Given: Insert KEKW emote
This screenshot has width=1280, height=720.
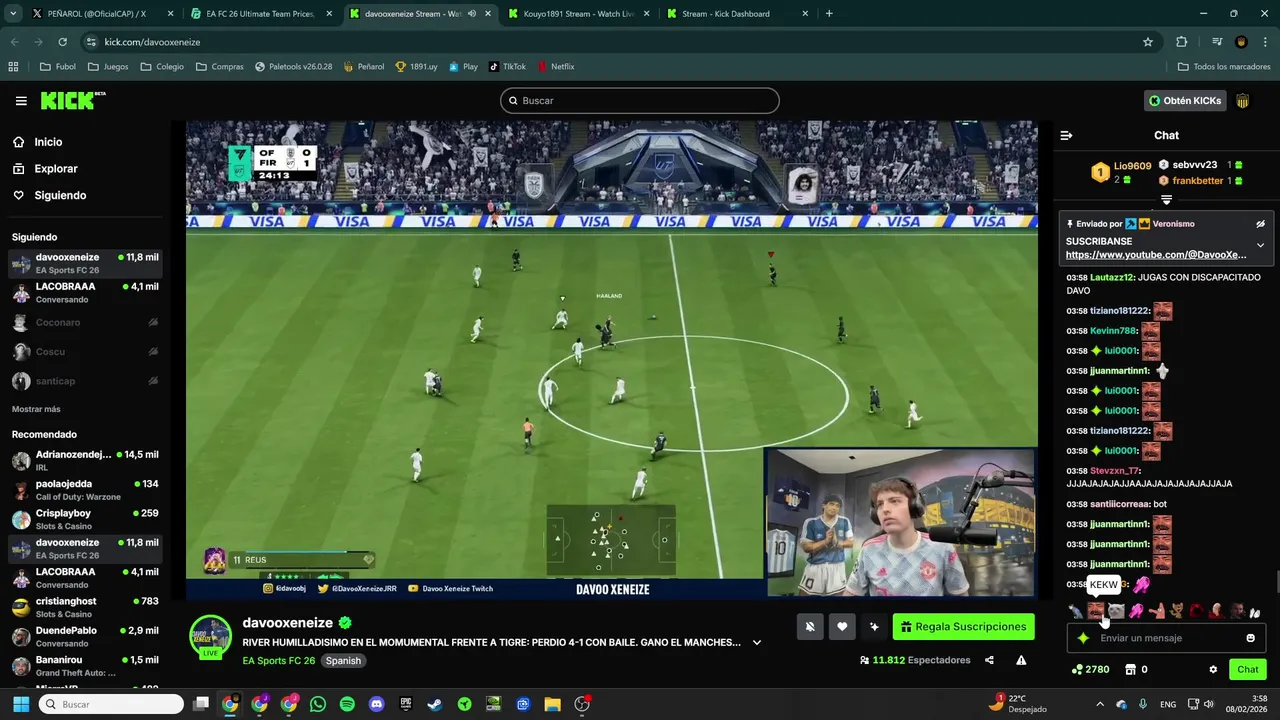Looking at the screenshot, I should pos(1096,611).
